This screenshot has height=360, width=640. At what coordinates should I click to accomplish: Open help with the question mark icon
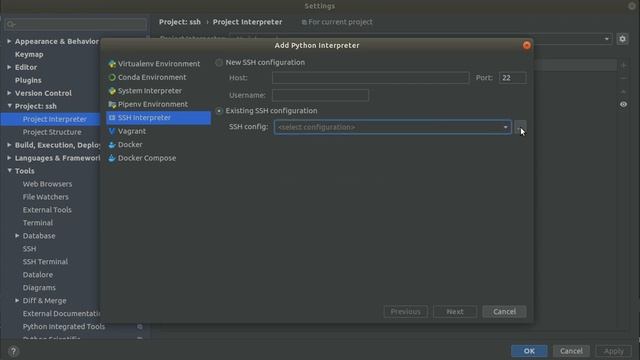[13, 351]
